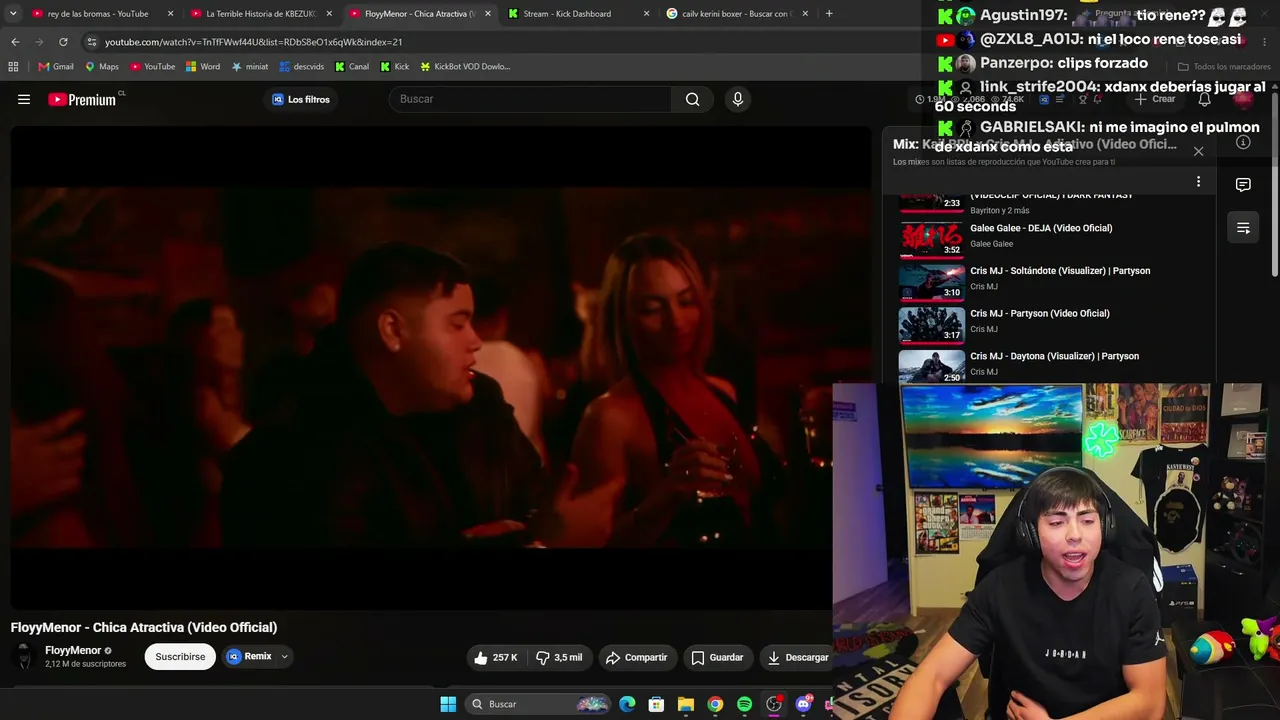Activate voice search microphone
This screenshot has height=720, width=1280.
pyautogui.click(x=738, y=99)
